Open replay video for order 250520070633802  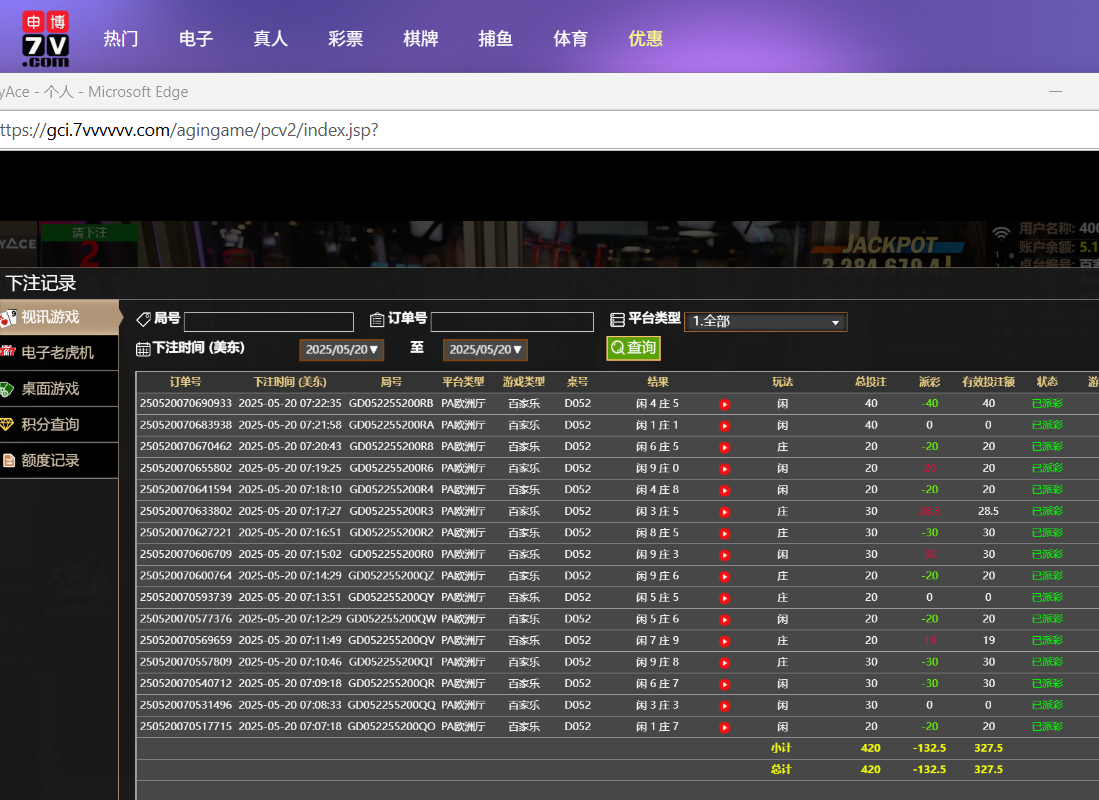pos(725,512)
